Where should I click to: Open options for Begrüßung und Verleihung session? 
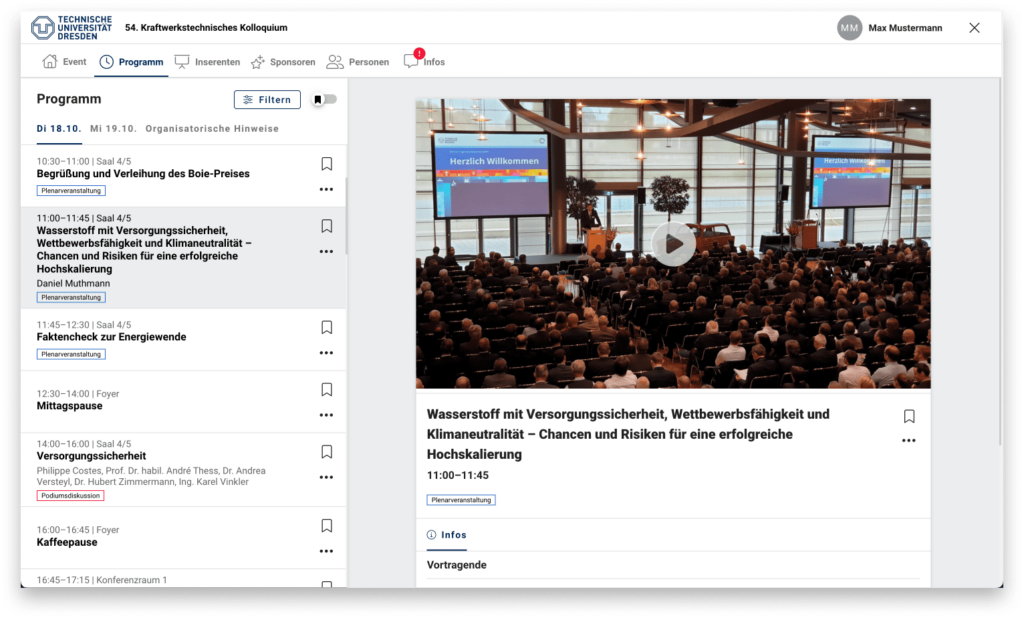325,188
